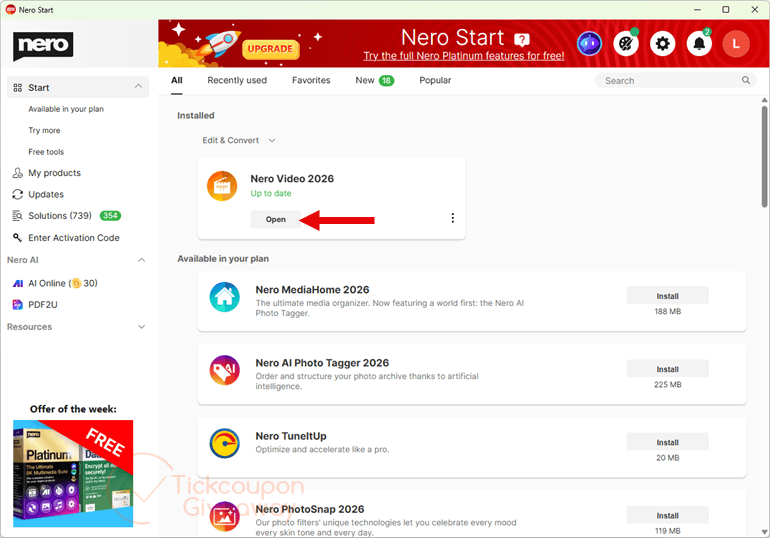Click the vertical scrollbar thumb
770x538 pixels.
coord(765,156)
